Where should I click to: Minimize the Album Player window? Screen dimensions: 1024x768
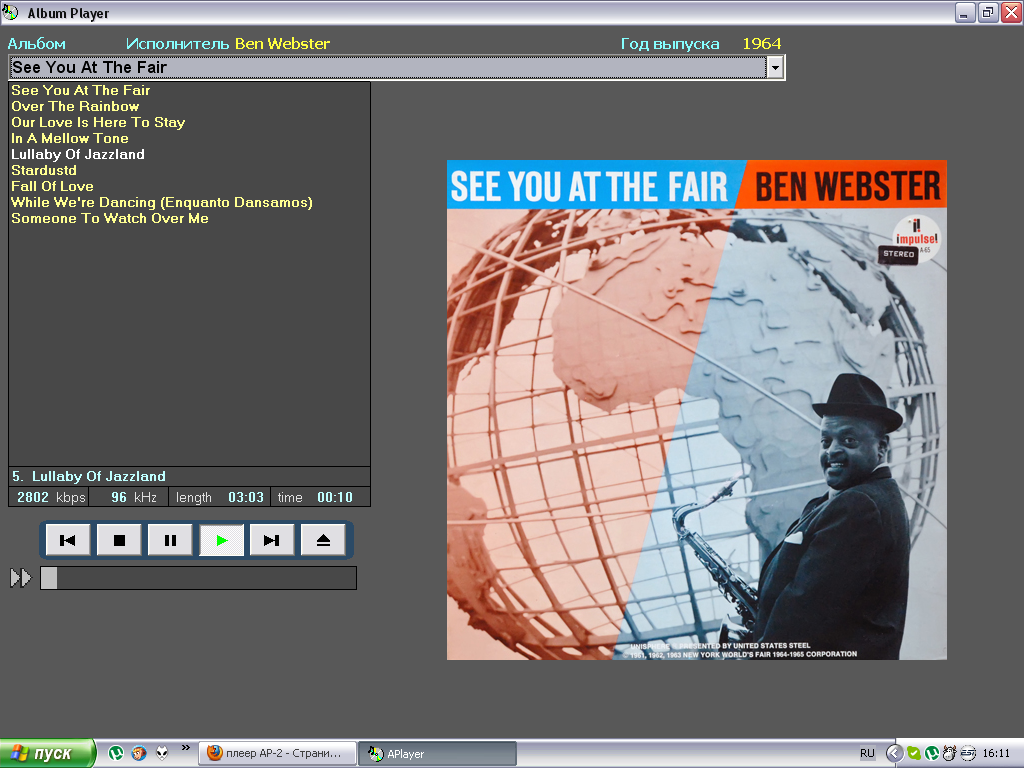tap(965, 12)
